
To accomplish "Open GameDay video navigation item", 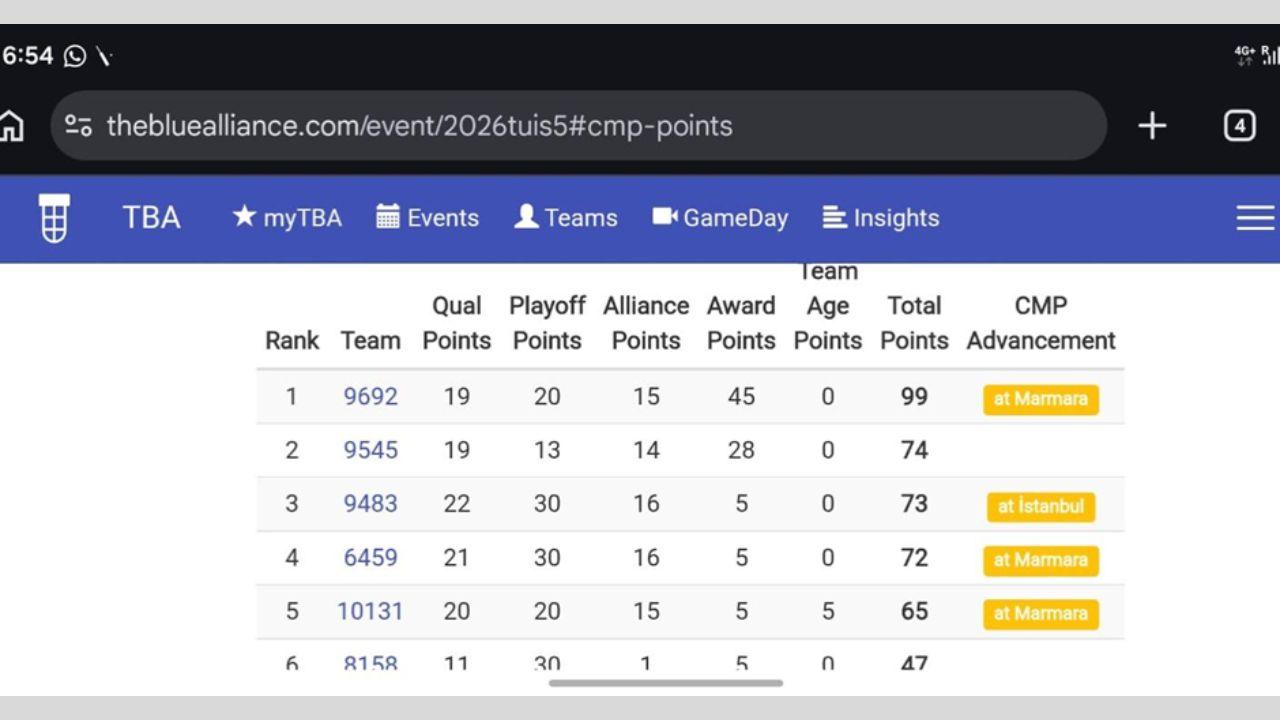I will coord(721,218).
